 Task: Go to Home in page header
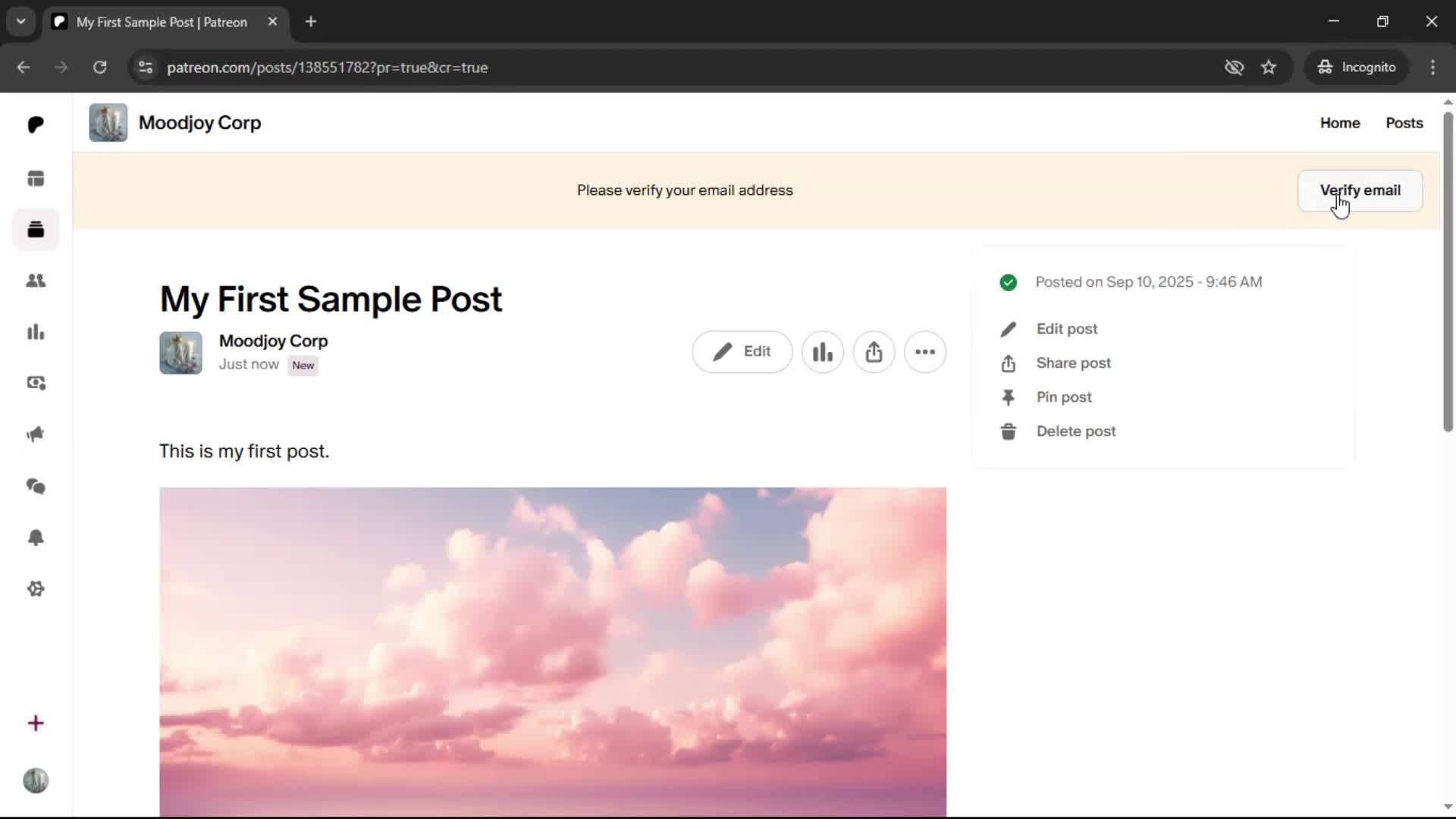(x=1340, y=123)
